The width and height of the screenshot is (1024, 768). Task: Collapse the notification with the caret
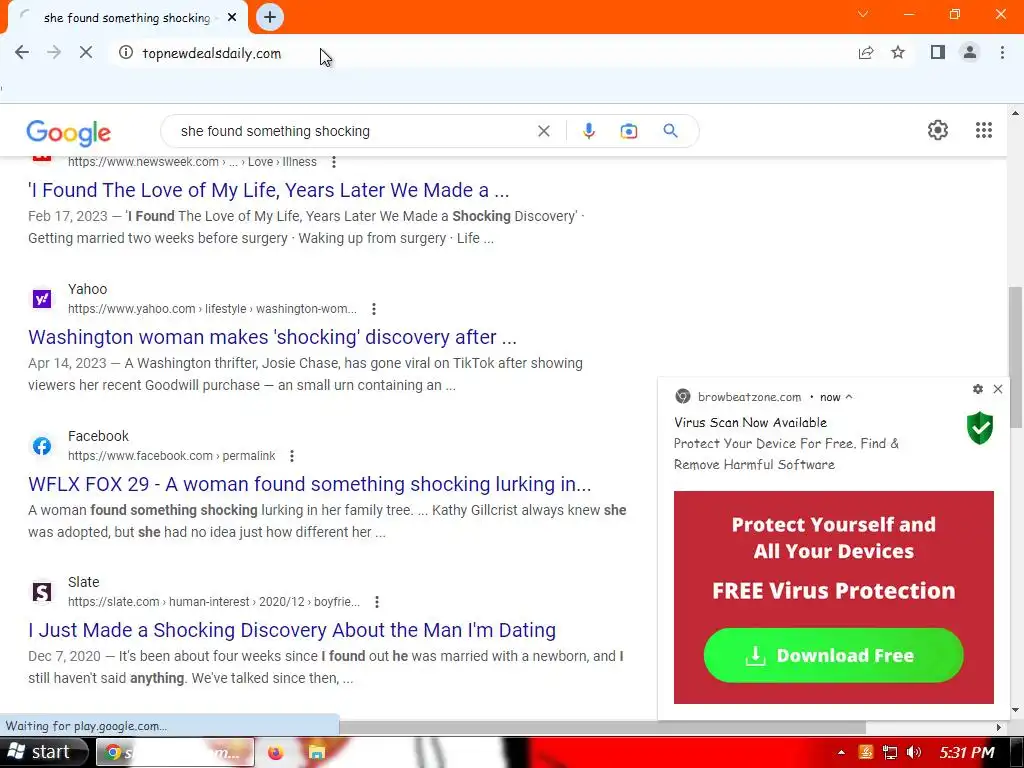point(849,397)
